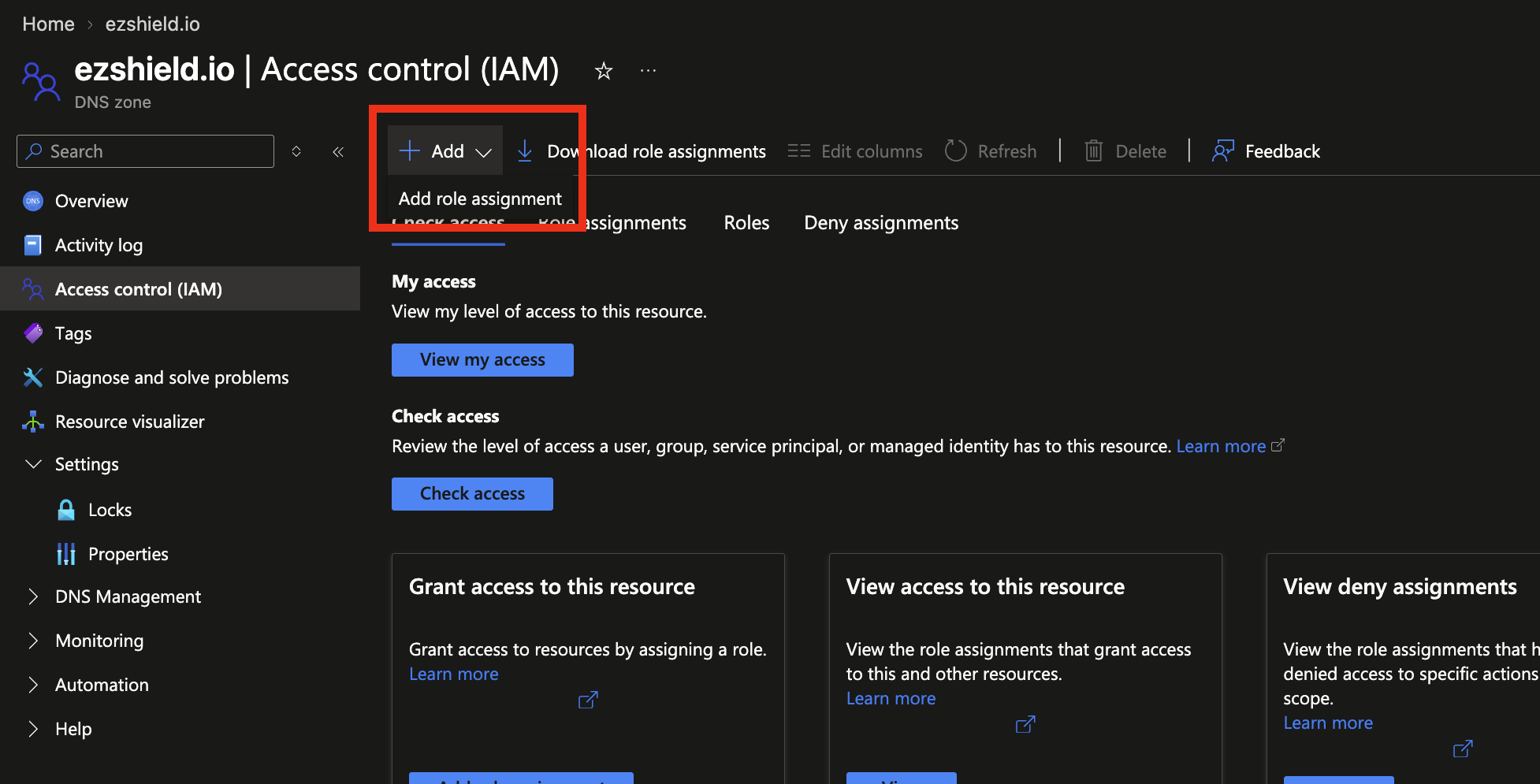Click the purple Tags icon
Image resolution: width=1540 pixels, height=784 pixels.
point(32,333)
